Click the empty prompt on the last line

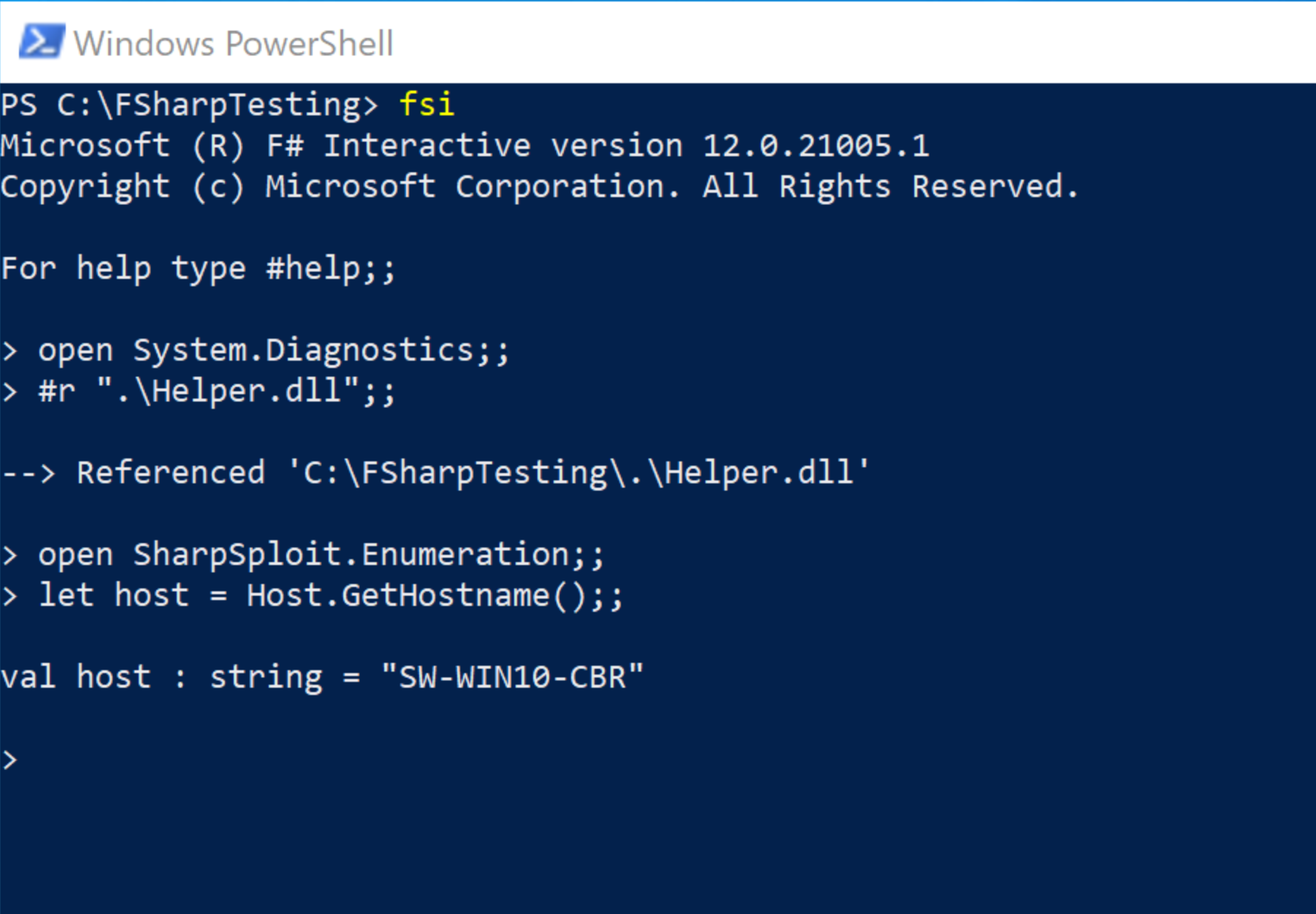click(10, 760)
